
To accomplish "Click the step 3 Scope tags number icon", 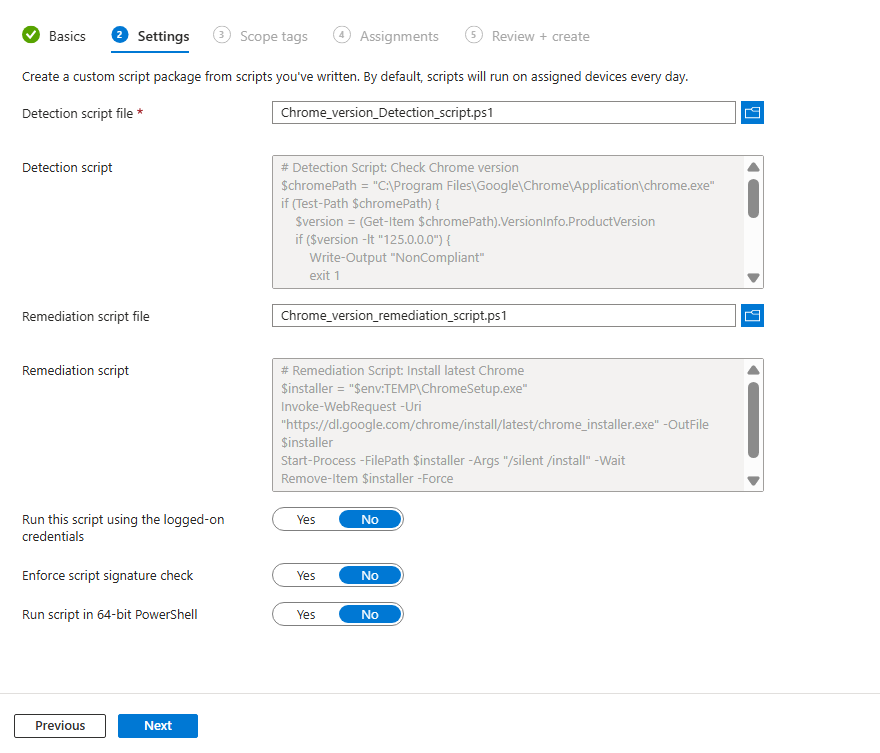I will pyautogui.click(x=222, y=35).
